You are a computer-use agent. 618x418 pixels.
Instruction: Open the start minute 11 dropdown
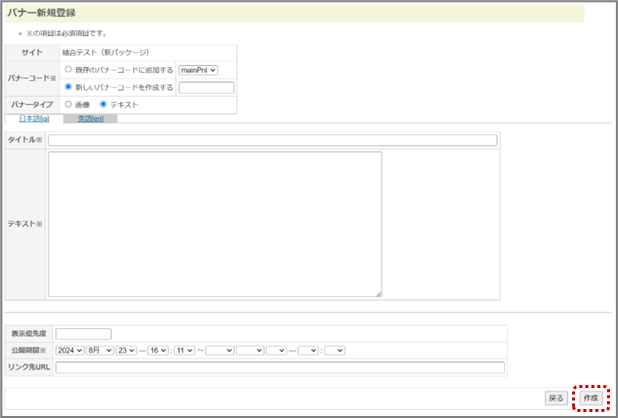(x=184, y=350)
